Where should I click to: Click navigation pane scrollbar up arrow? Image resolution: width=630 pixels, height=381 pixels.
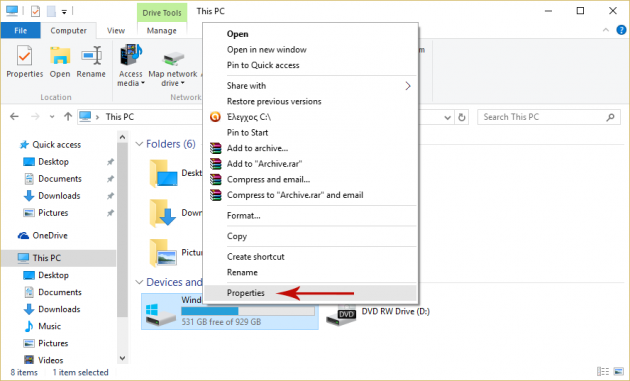coord(123,137)
